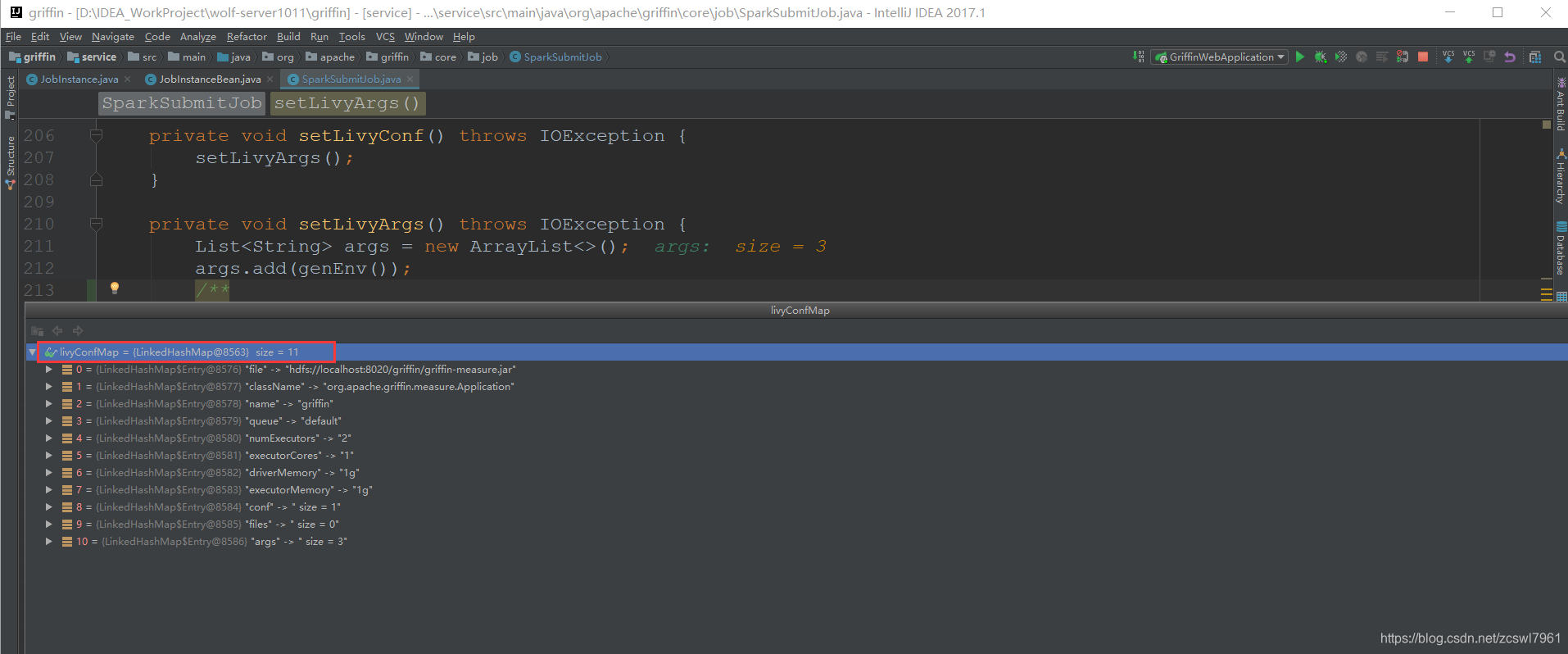The width and height of the screenshot is (1568, 654).
Task: Click griffin breadcrumb in navigation bar
Action: point(33,57)
